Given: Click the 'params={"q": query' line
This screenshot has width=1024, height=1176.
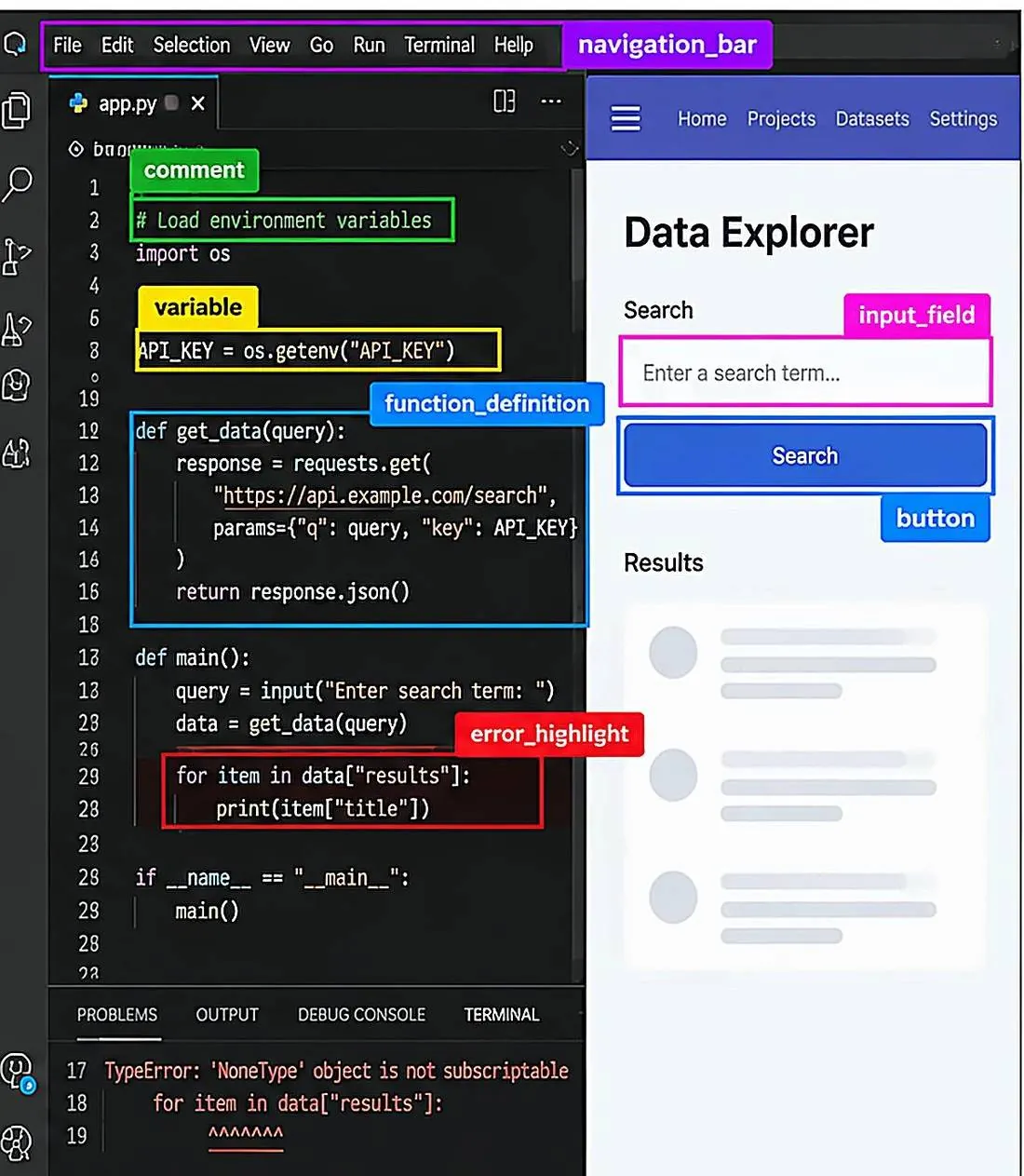Looking at the screenshot, I should point(396,528).
